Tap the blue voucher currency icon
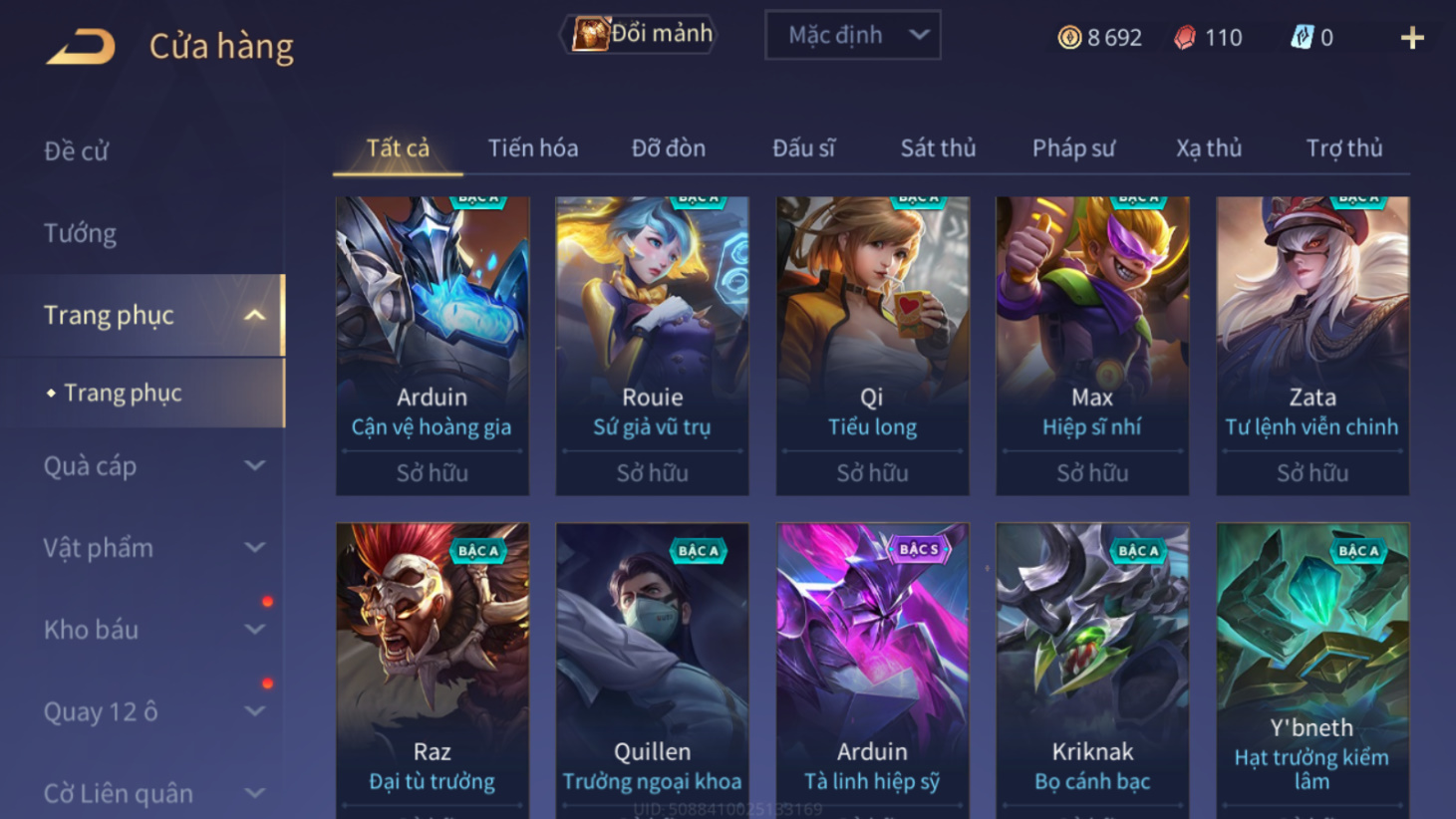Viewport: 1456px width, 819px height. coord(1302,38)
